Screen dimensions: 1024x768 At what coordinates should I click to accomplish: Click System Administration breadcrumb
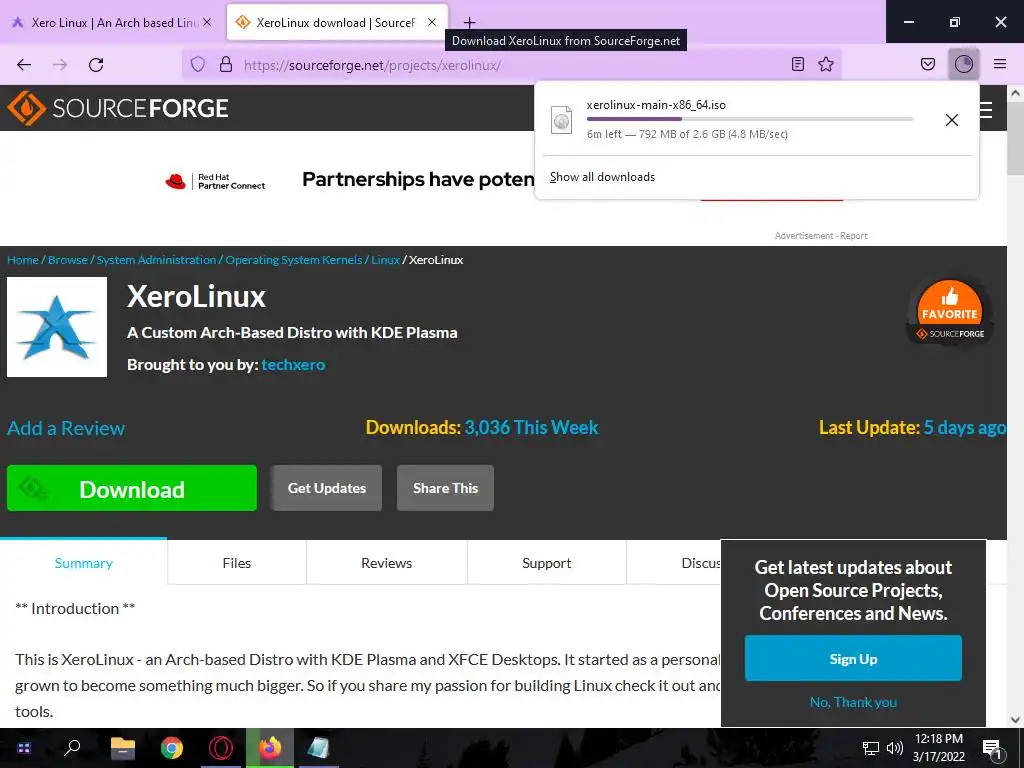coord(156,260)
